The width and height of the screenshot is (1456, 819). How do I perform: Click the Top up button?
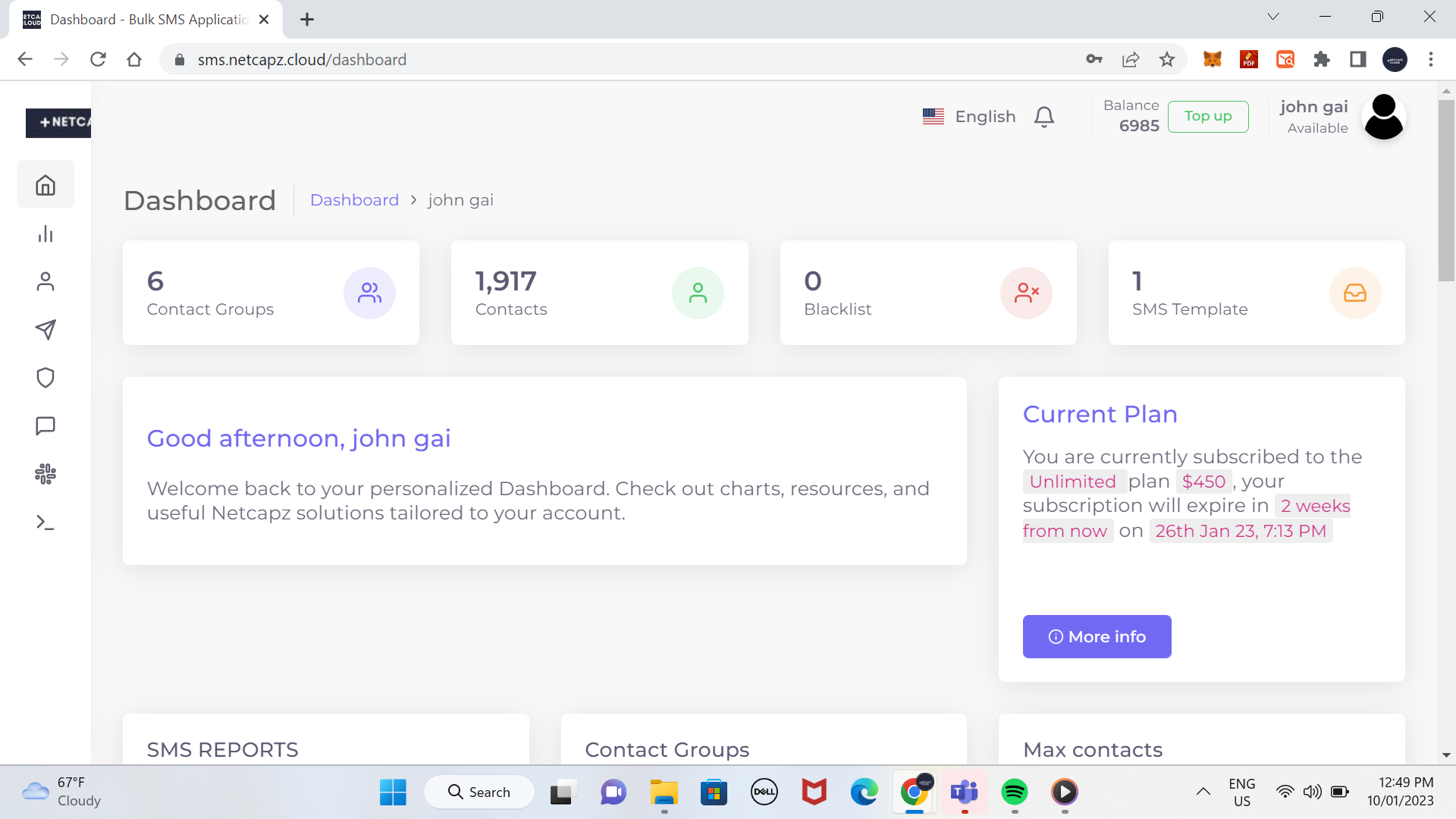(x=1208, y=117)
